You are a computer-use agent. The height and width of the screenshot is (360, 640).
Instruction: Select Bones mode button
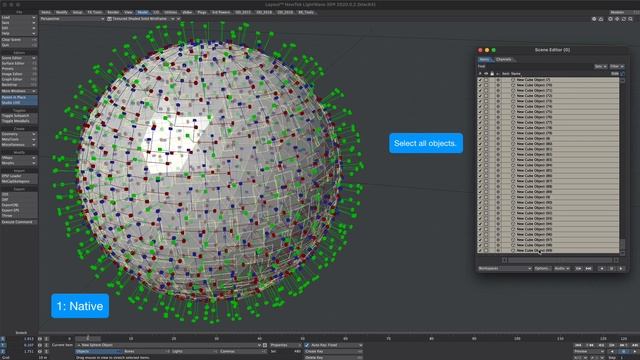coord(147,351)
